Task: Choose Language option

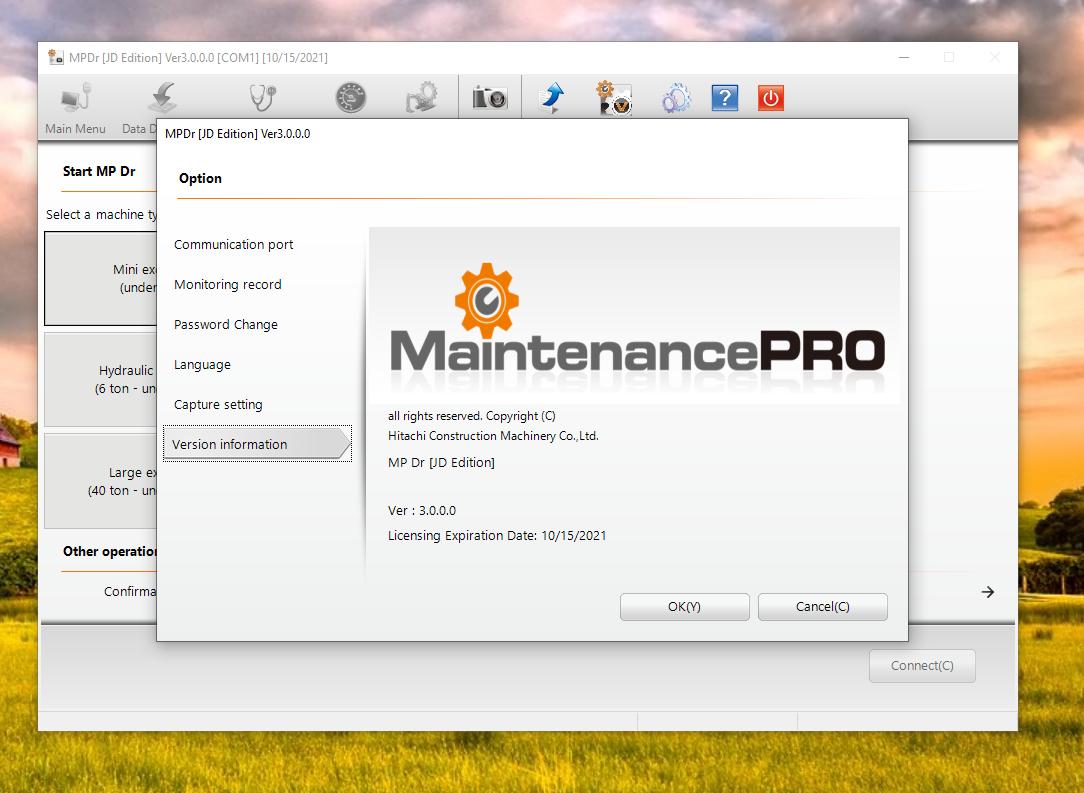Action: pos(202,365)
